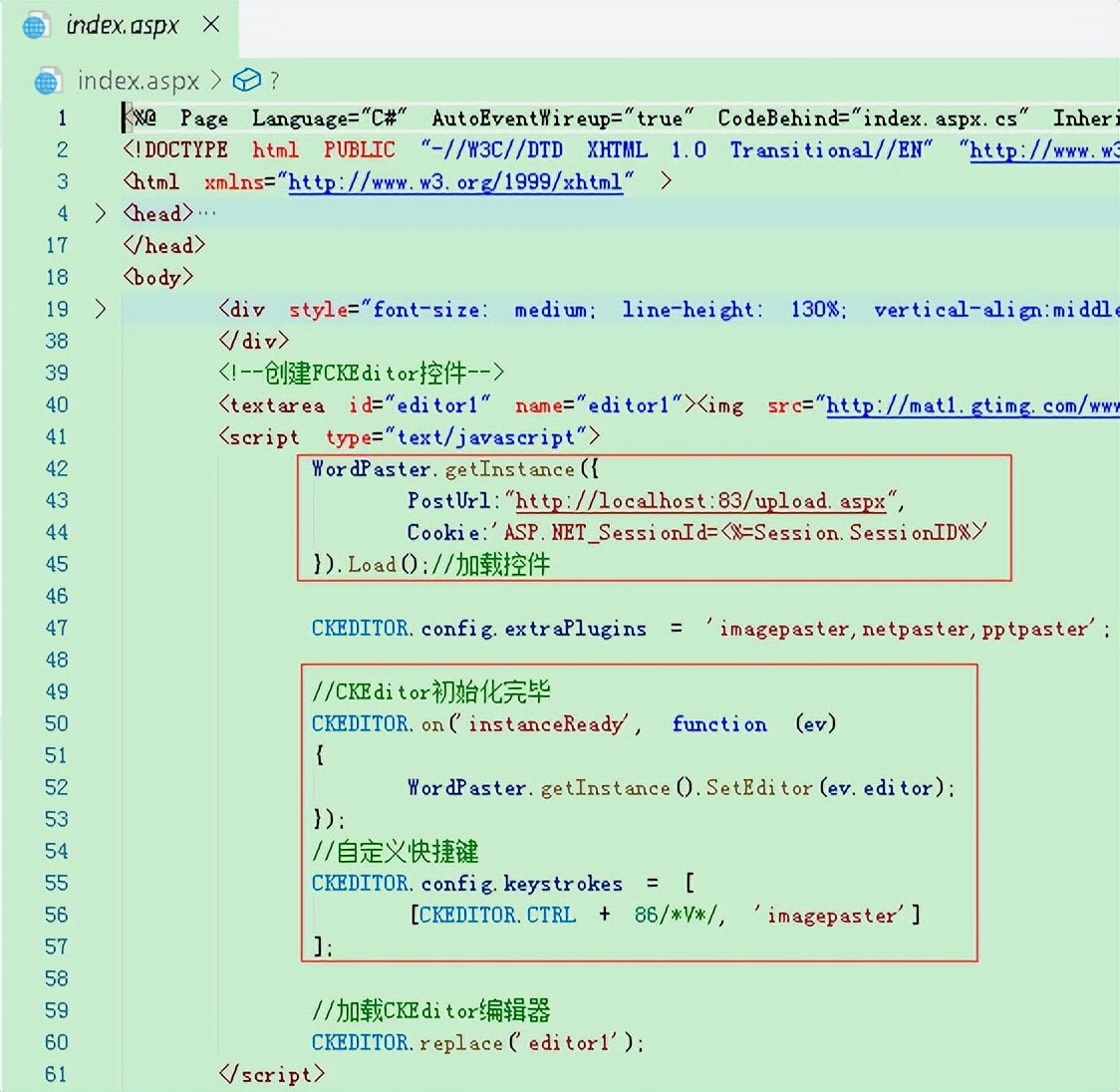Click the closing /div tag on line 38
The width and height of the screenshot is (1120, 1092).
tap(253, 341)
